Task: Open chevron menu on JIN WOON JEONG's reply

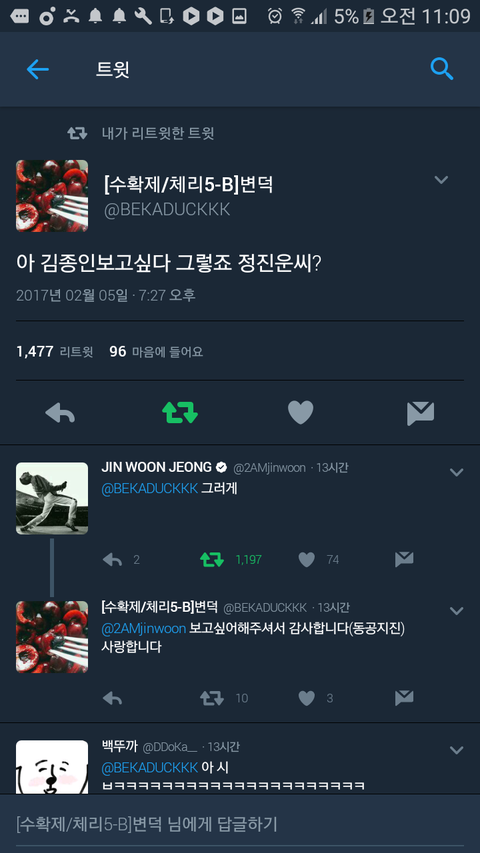Action: coord(456,472)
